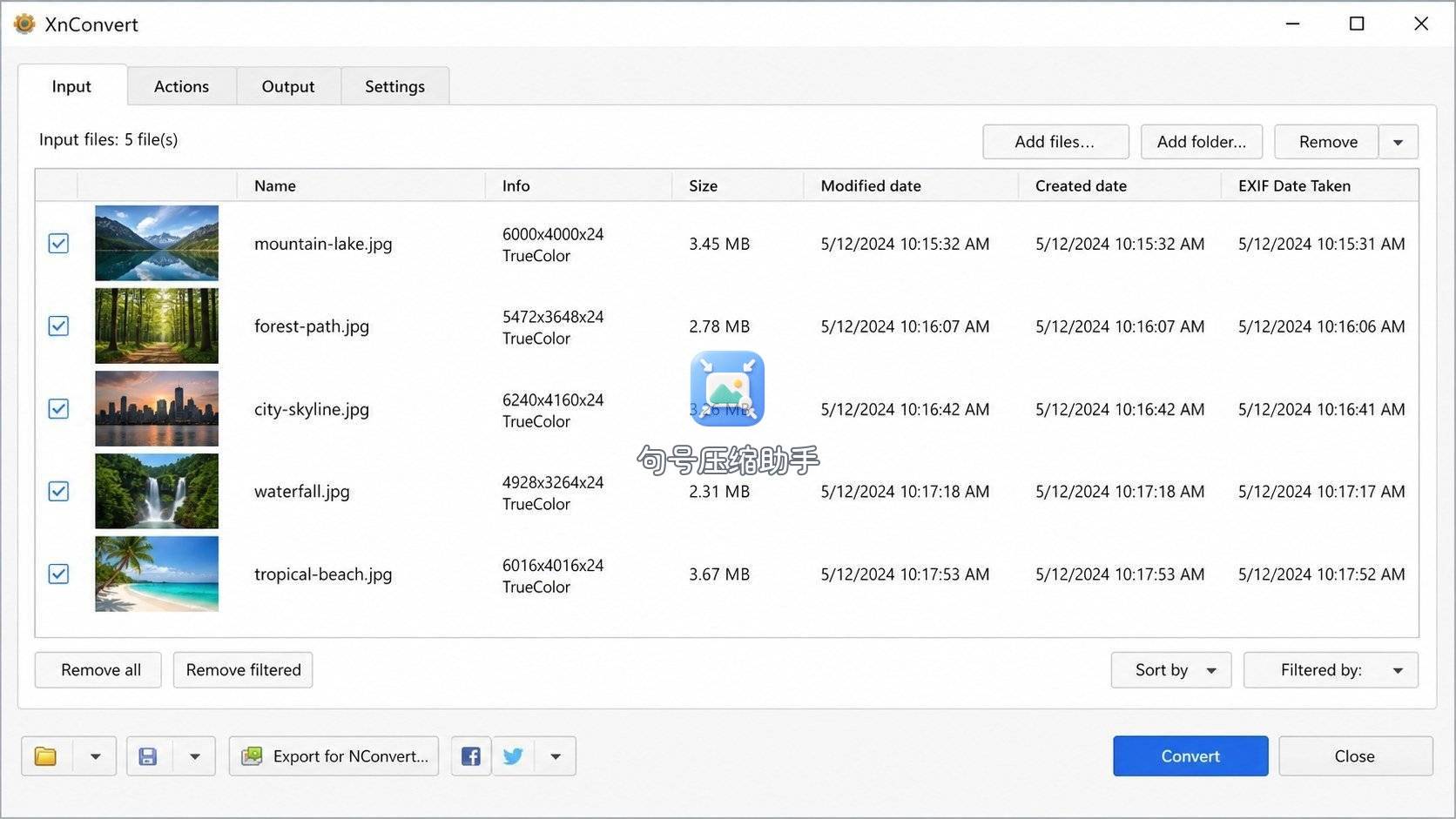
Task: Click info text 6000x4000x24 TrueColor
Action: coord(553,245)
